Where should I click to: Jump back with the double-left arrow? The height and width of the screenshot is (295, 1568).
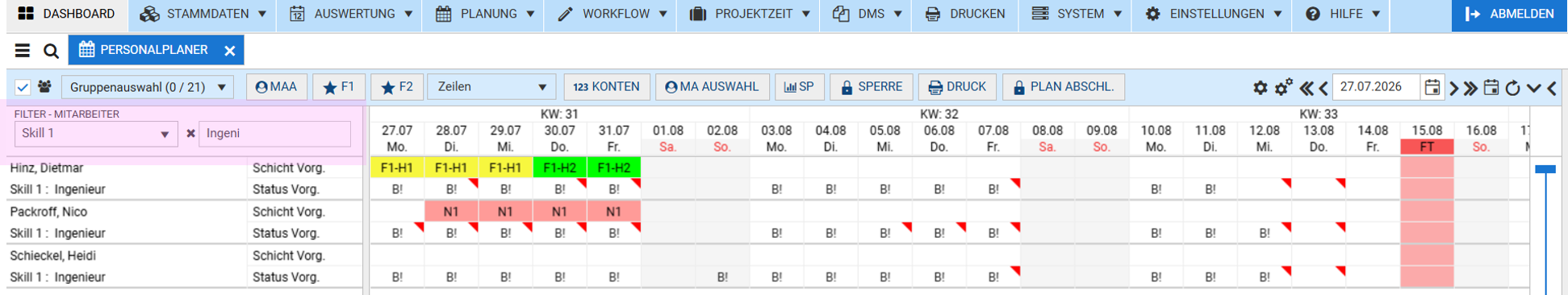click(x=1305, y=88)
